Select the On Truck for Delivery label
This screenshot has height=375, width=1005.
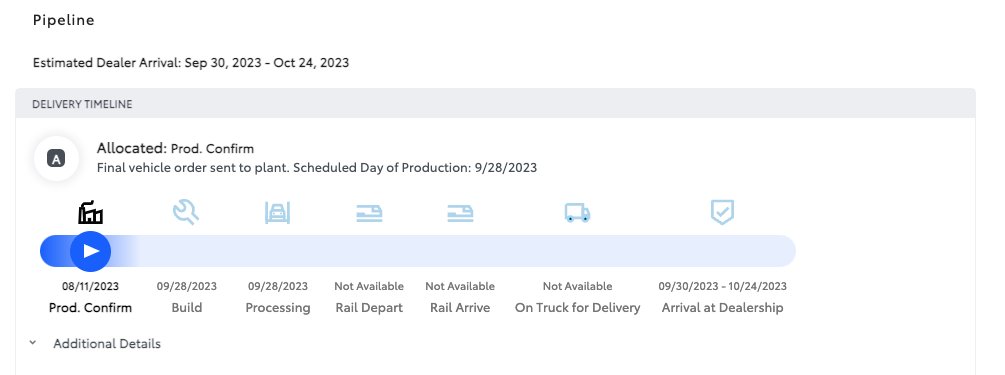577,308
